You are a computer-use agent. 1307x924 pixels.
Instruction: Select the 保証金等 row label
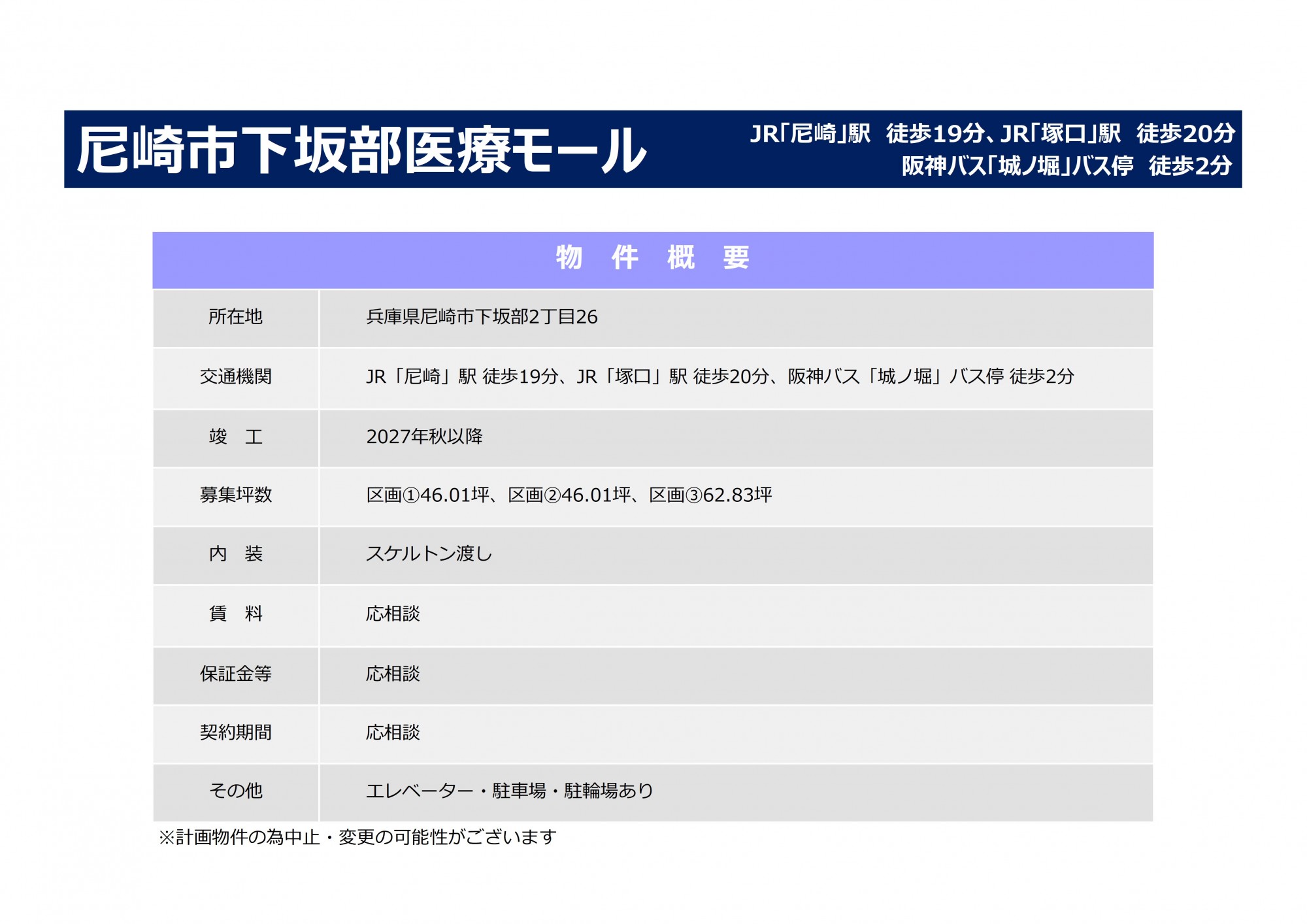[x=235, y=674]
